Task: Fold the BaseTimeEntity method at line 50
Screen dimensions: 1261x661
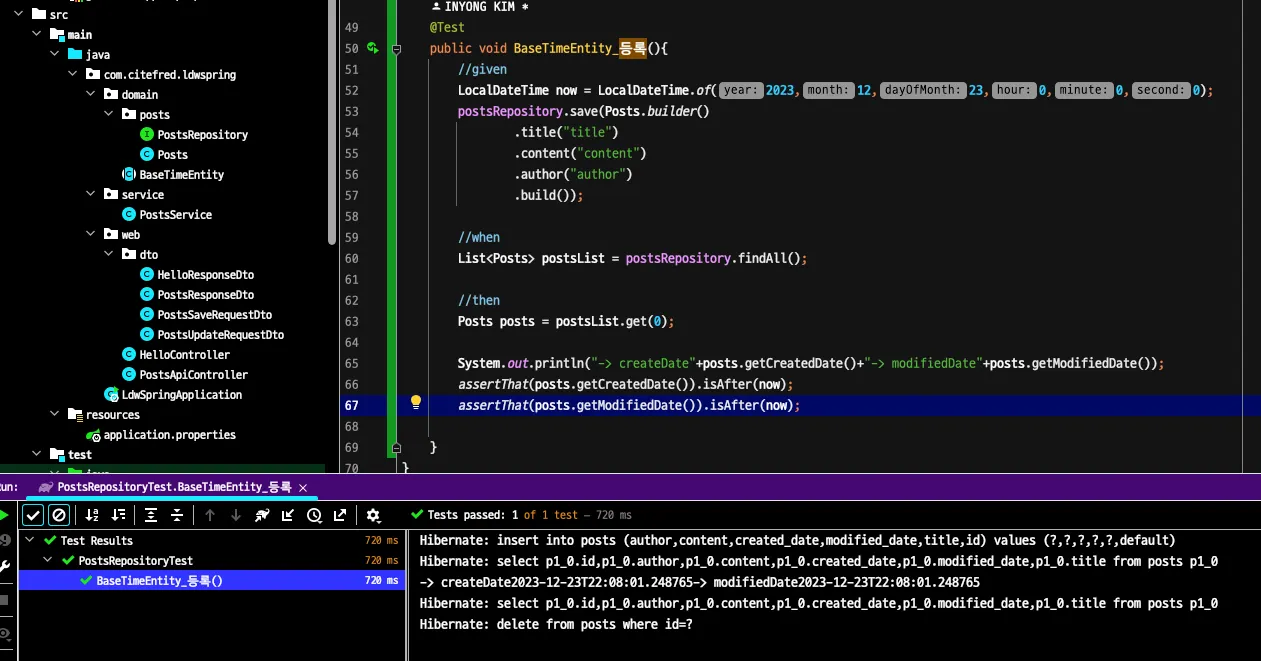Action: (x=396, y=49)
